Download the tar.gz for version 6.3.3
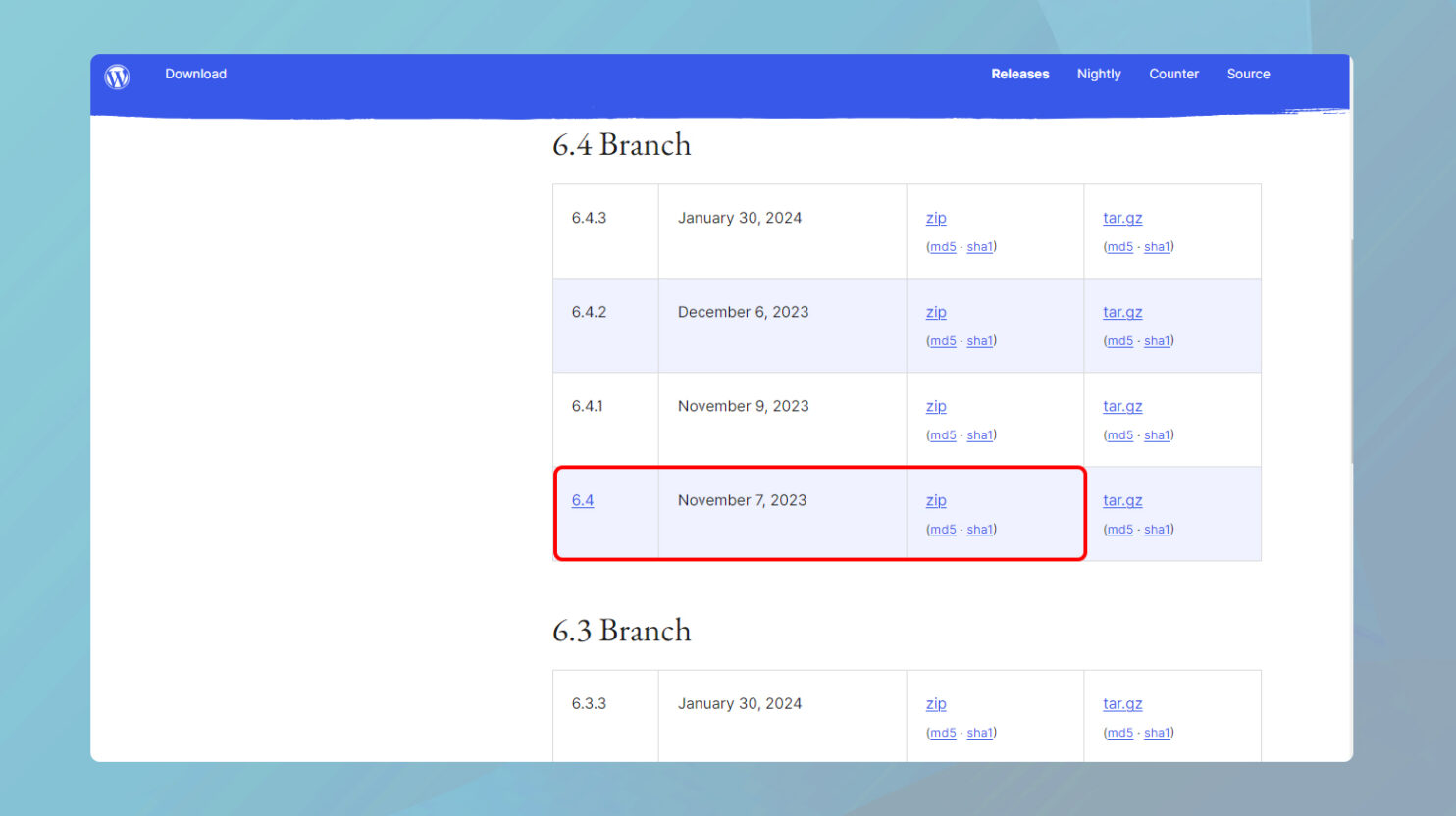This screenshot has width=1456, height=816. [x=1121, y=703]
